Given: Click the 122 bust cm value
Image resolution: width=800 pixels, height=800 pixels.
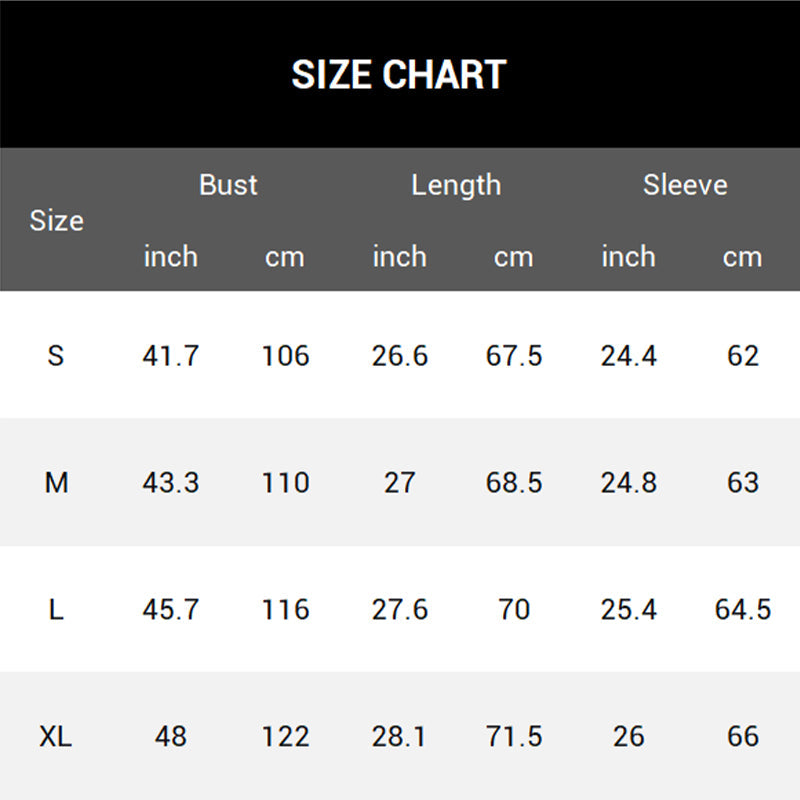Looking at the screenshot, I should click(285, 737).
